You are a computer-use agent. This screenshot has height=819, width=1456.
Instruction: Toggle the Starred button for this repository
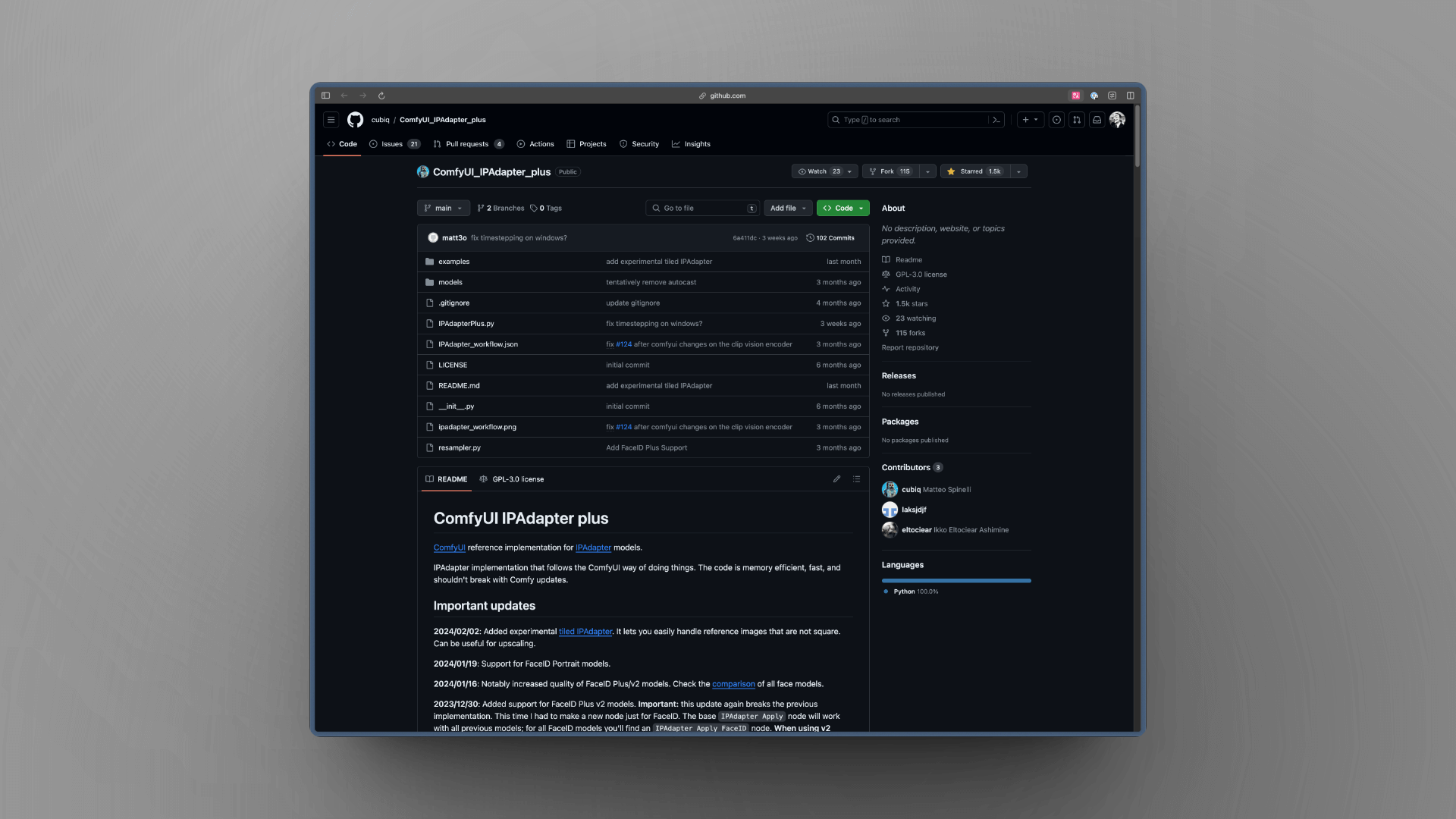tap(974, 171)
